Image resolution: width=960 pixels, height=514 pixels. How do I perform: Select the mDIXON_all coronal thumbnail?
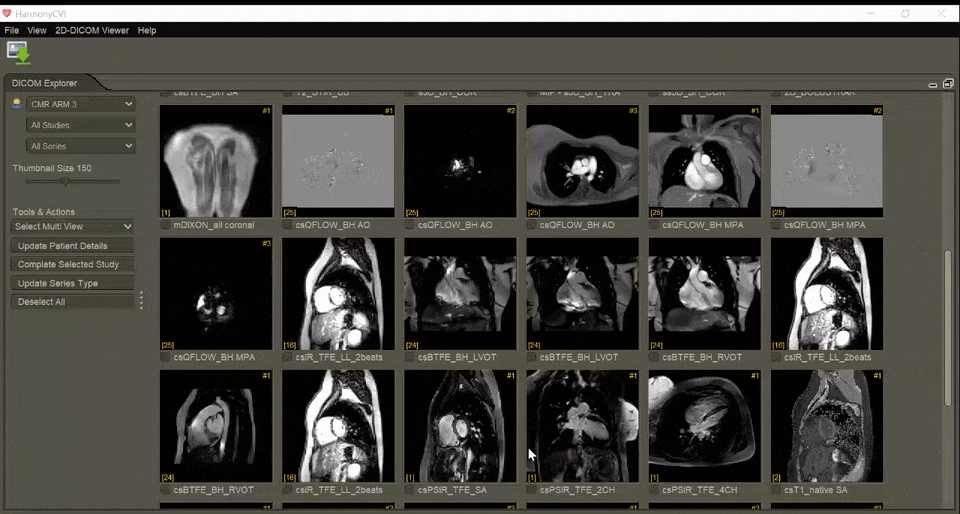[216, 161]
